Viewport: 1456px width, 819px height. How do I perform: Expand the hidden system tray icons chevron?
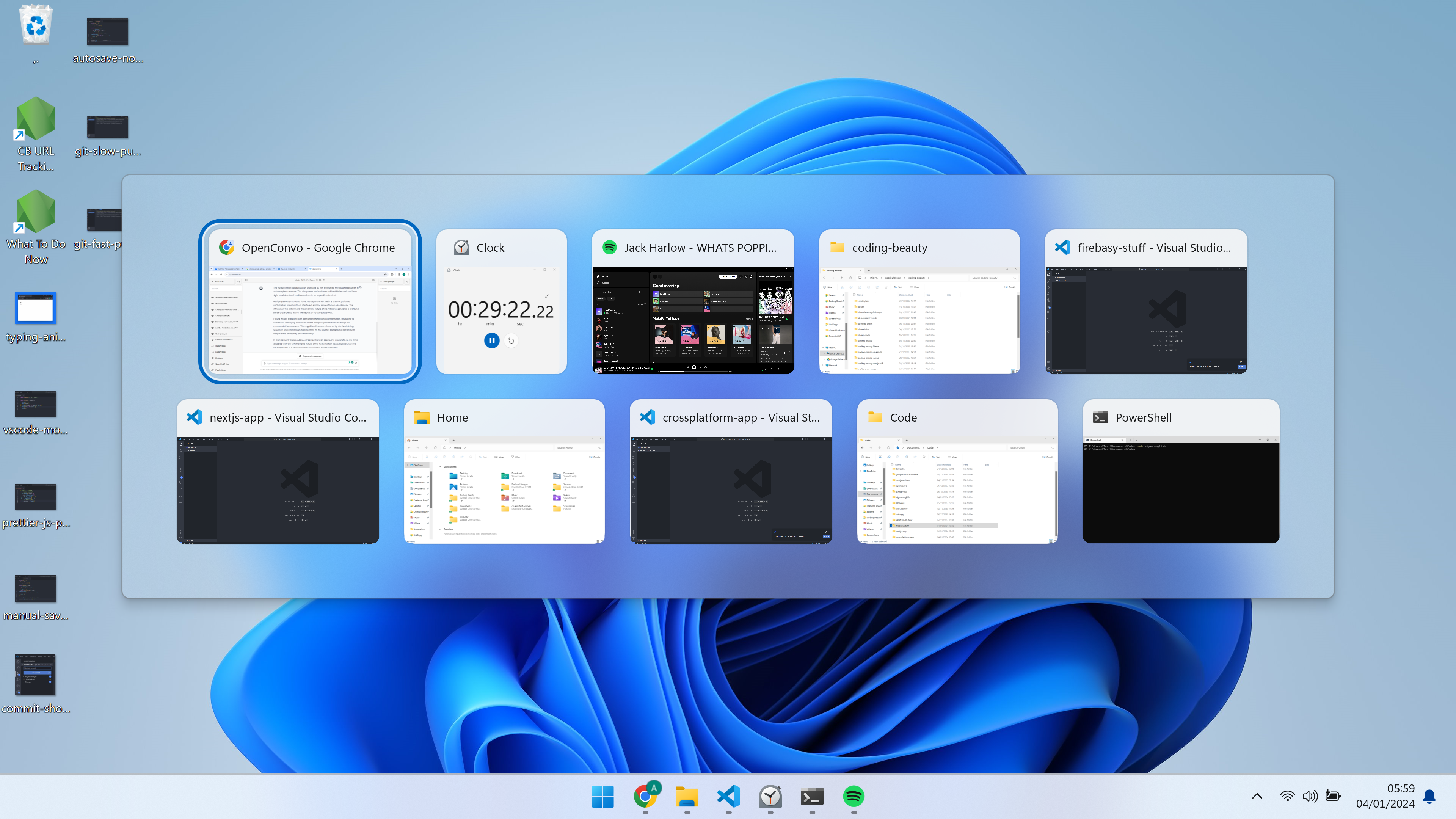pos(1257,796)
